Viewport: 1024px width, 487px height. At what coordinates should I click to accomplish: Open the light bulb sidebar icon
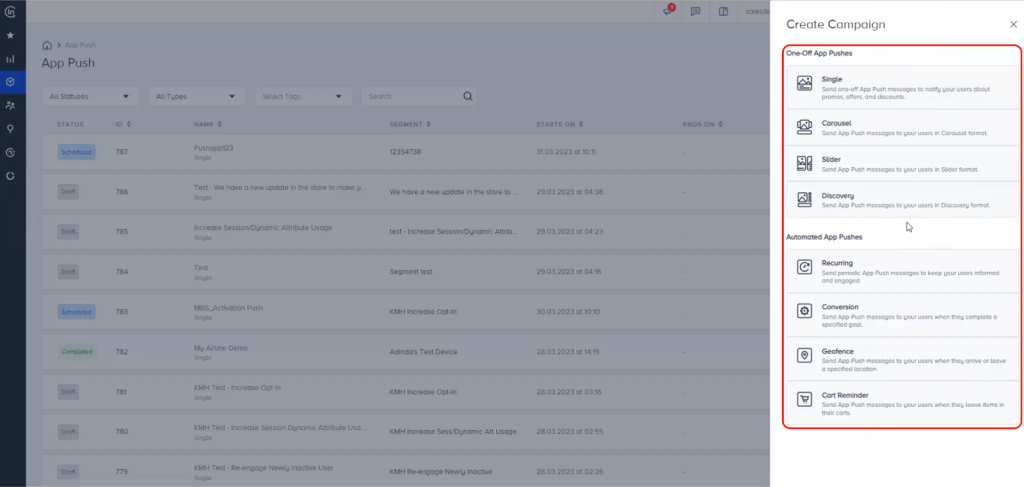tap(10, 129)
